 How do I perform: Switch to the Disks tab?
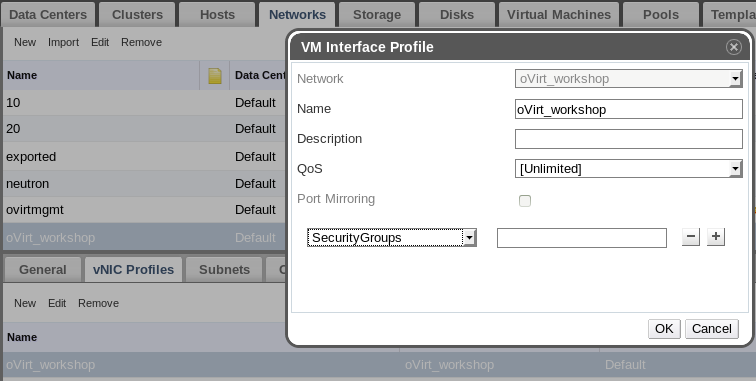pyautogui.click(x=457, y=14)
